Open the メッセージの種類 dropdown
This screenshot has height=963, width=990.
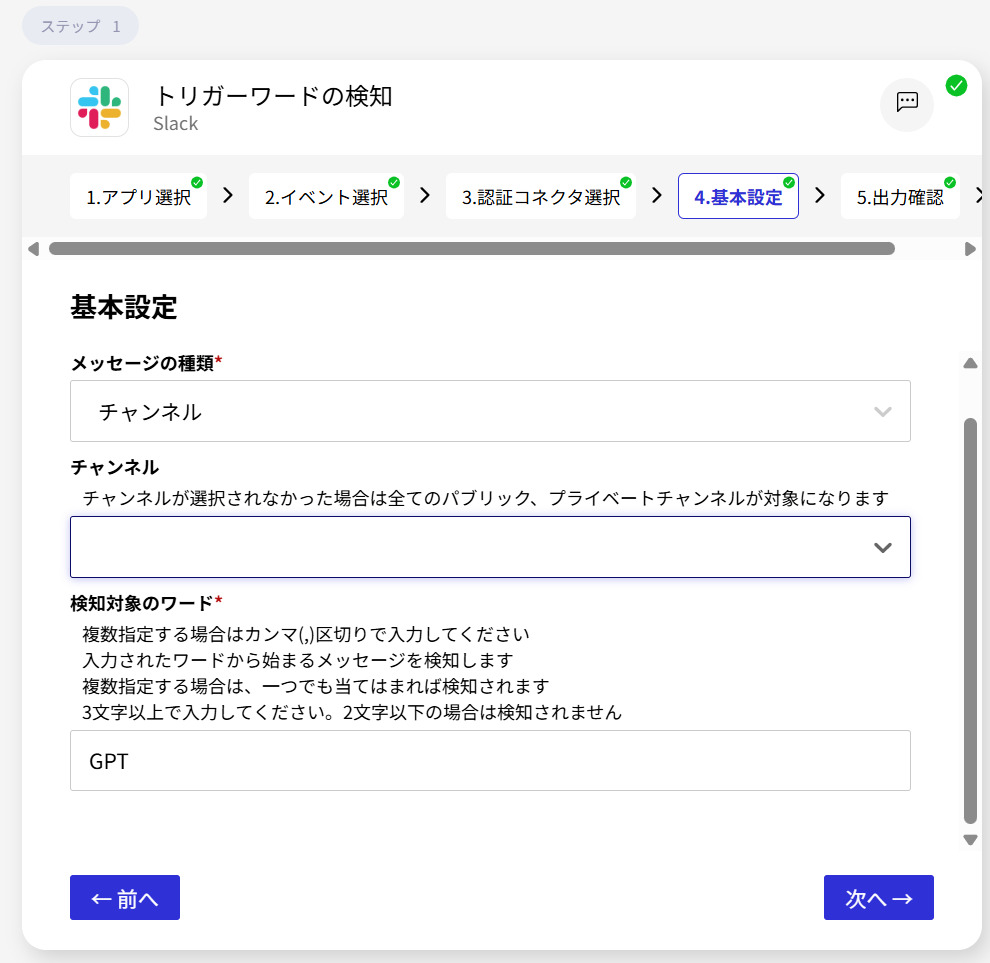[x=490, y=411]
